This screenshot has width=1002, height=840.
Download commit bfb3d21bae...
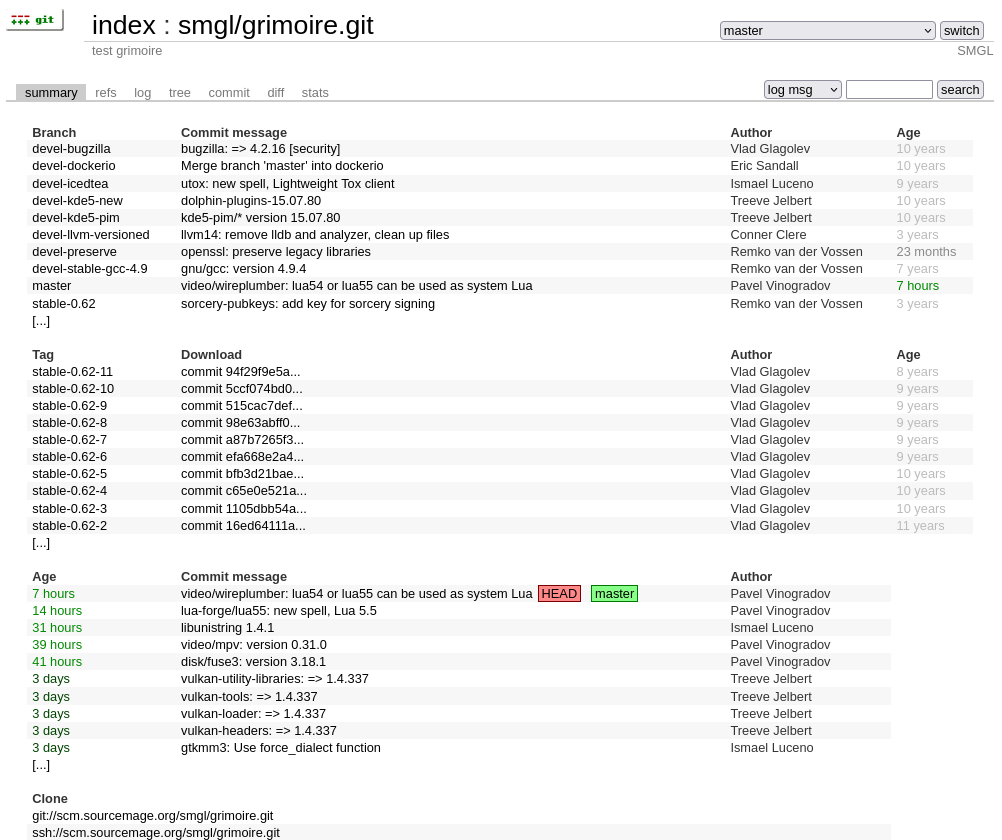pyautogui.click(x=242, y=474)
